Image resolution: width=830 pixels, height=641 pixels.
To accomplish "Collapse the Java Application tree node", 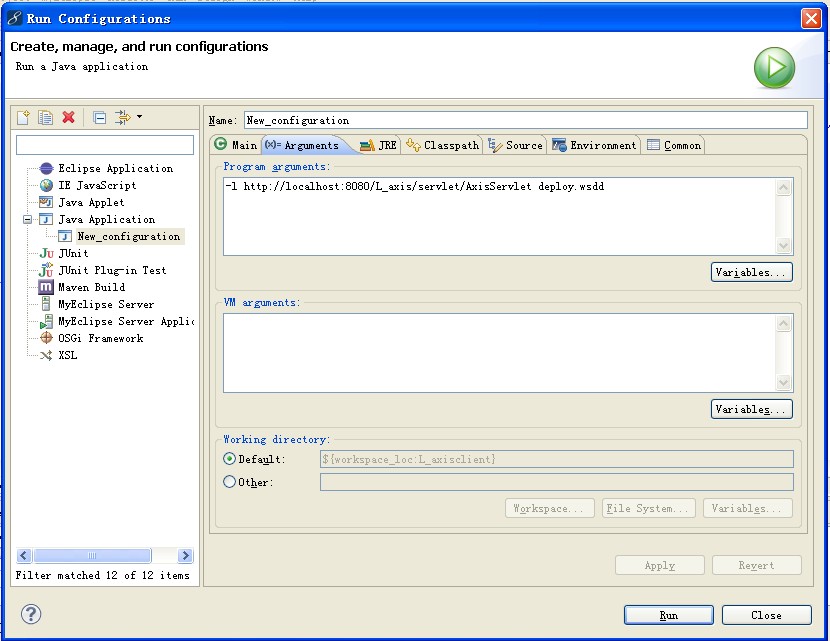I will tap(29, 219).
